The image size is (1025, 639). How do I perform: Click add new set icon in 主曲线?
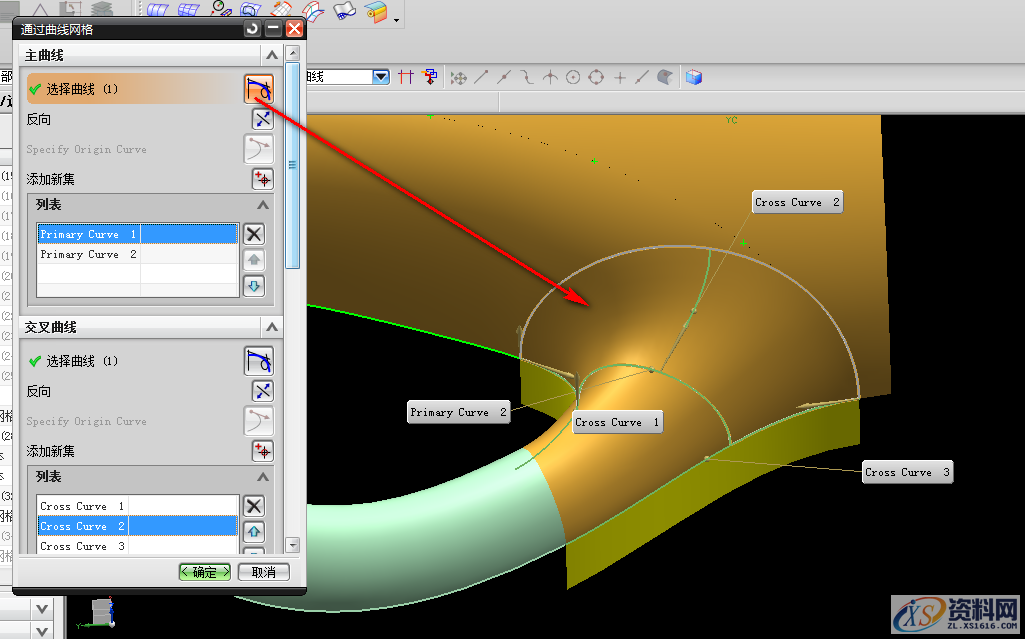coord(262,179)
